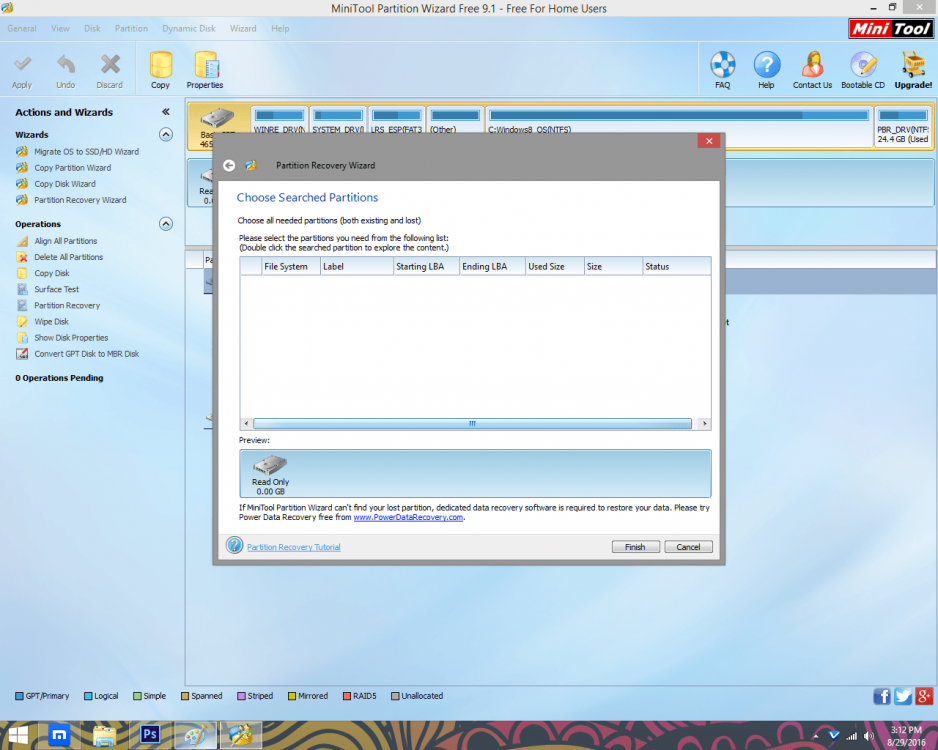Click the Finish button
The height and width of the screenshot is (750, 938).
tap(635, 547)
